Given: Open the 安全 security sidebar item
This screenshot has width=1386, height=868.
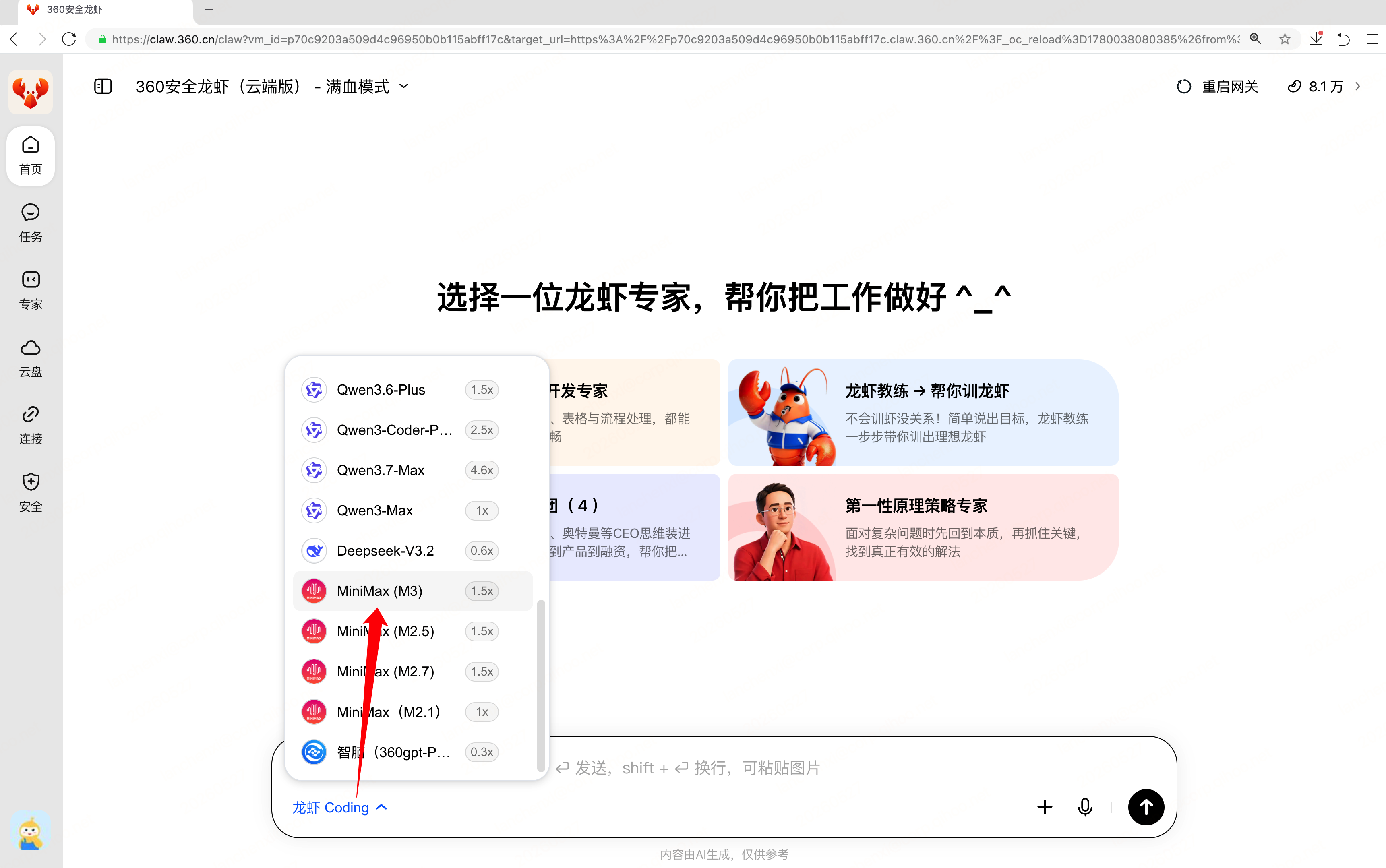Looking at the screenshot, I should [31, 492].
